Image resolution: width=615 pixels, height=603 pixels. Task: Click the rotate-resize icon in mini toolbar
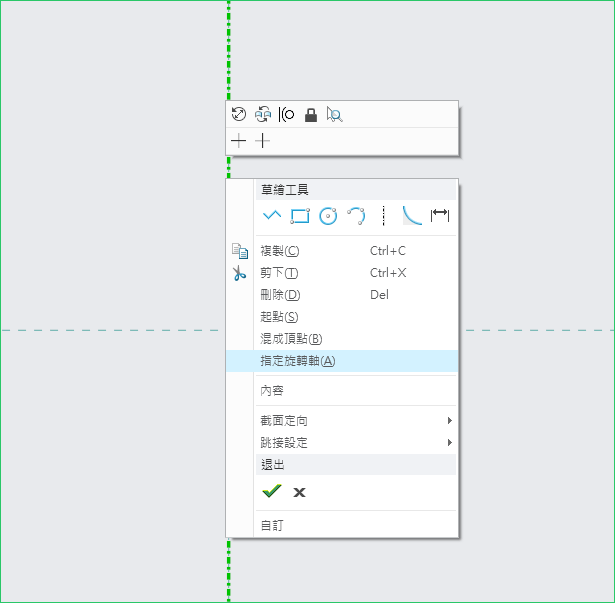239,114
